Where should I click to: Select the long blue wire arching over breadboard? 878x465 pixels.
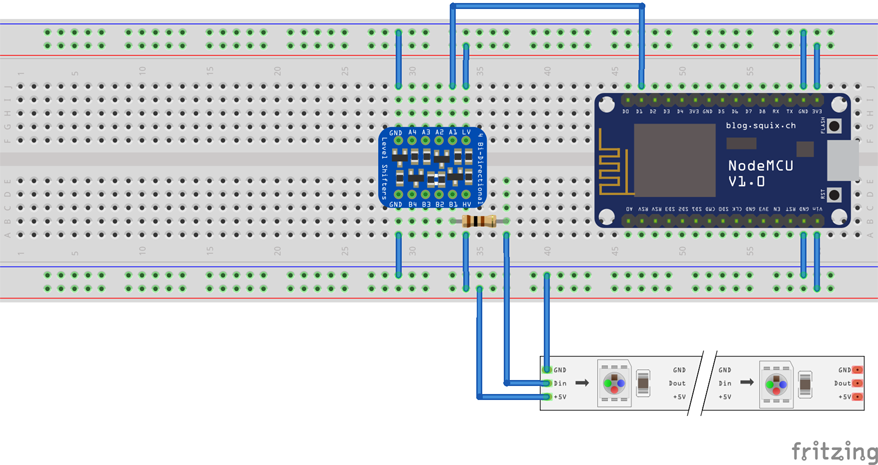pyautogui.click(x=547, y=6)
